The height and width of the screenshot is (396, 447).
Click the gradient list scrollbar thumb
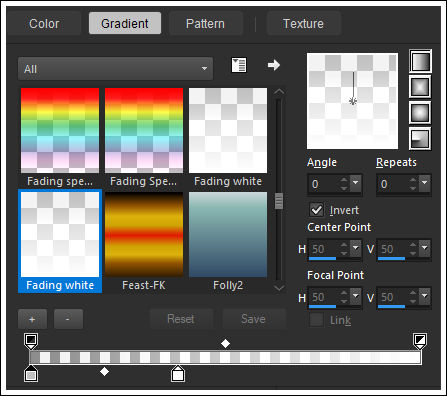(x=279, y=201)
